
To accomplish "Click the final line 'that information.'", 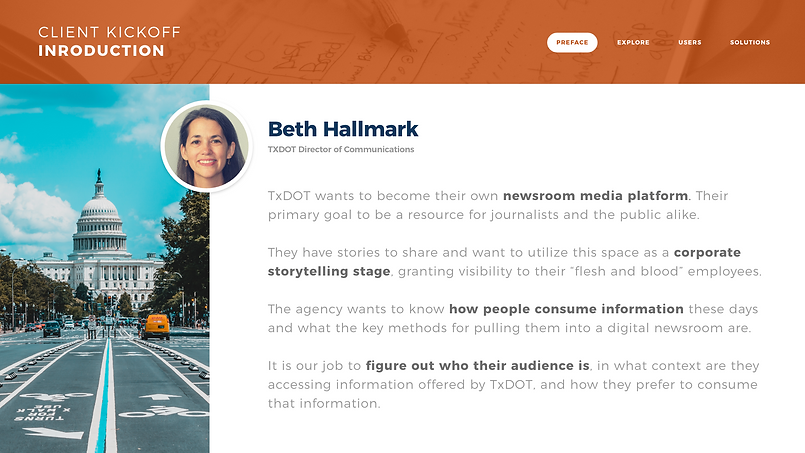I will coord(324,404).
